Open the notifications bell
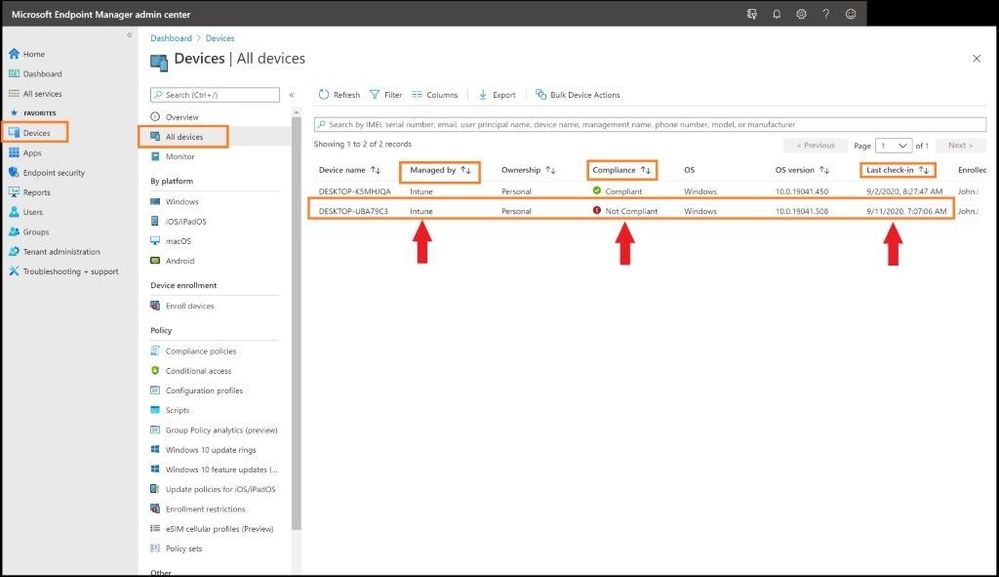Screen dimensions: 999x577 click(x=777, y=14)
